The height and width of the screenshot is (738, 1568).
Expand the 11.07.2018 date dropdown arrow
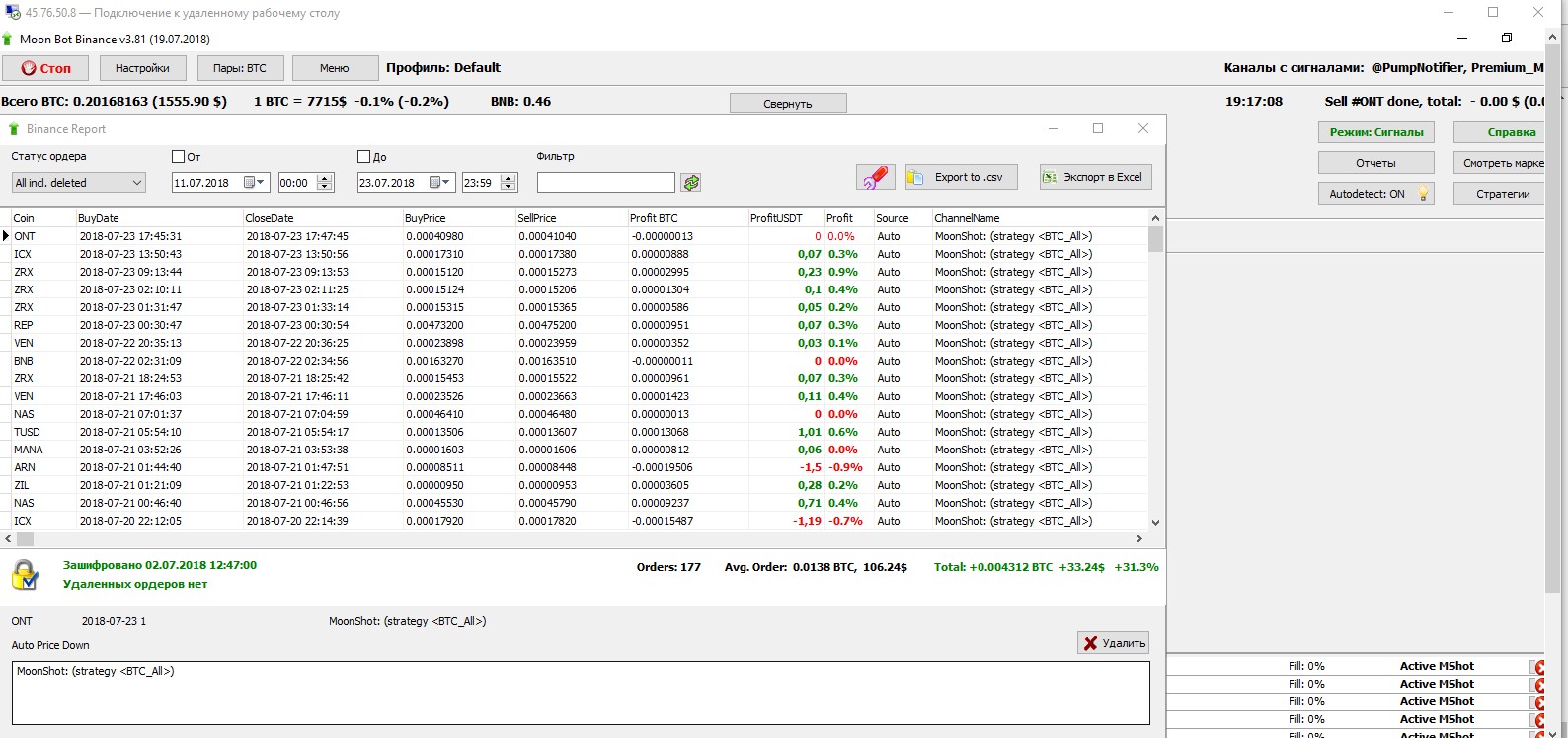click(261, 183)
